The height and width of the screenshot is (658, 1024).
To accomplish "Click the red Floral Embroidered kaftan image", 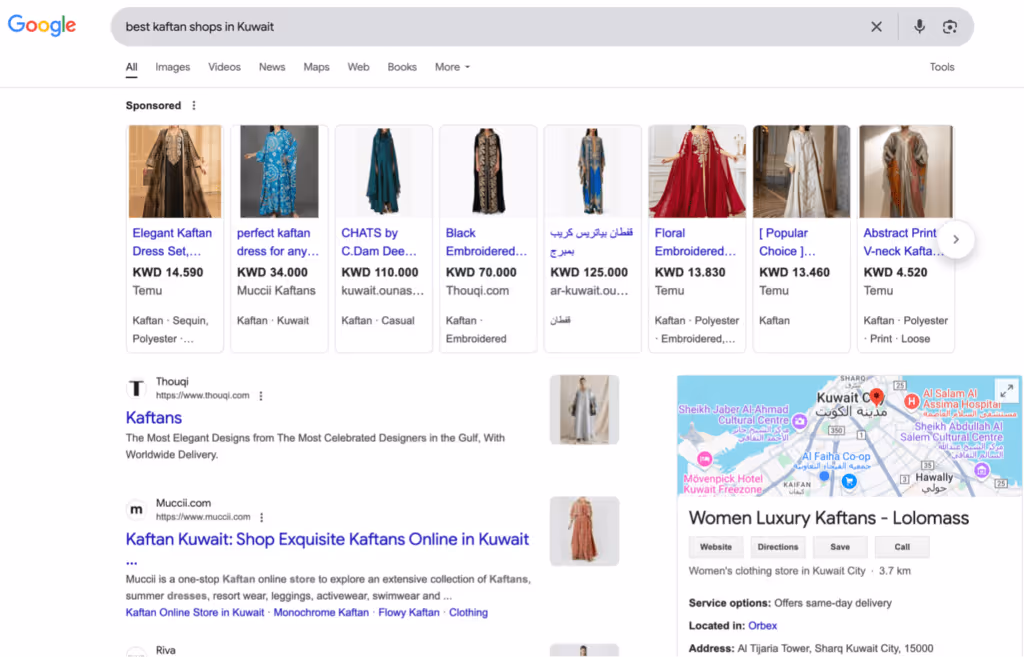I will click(x=697, y=172).
